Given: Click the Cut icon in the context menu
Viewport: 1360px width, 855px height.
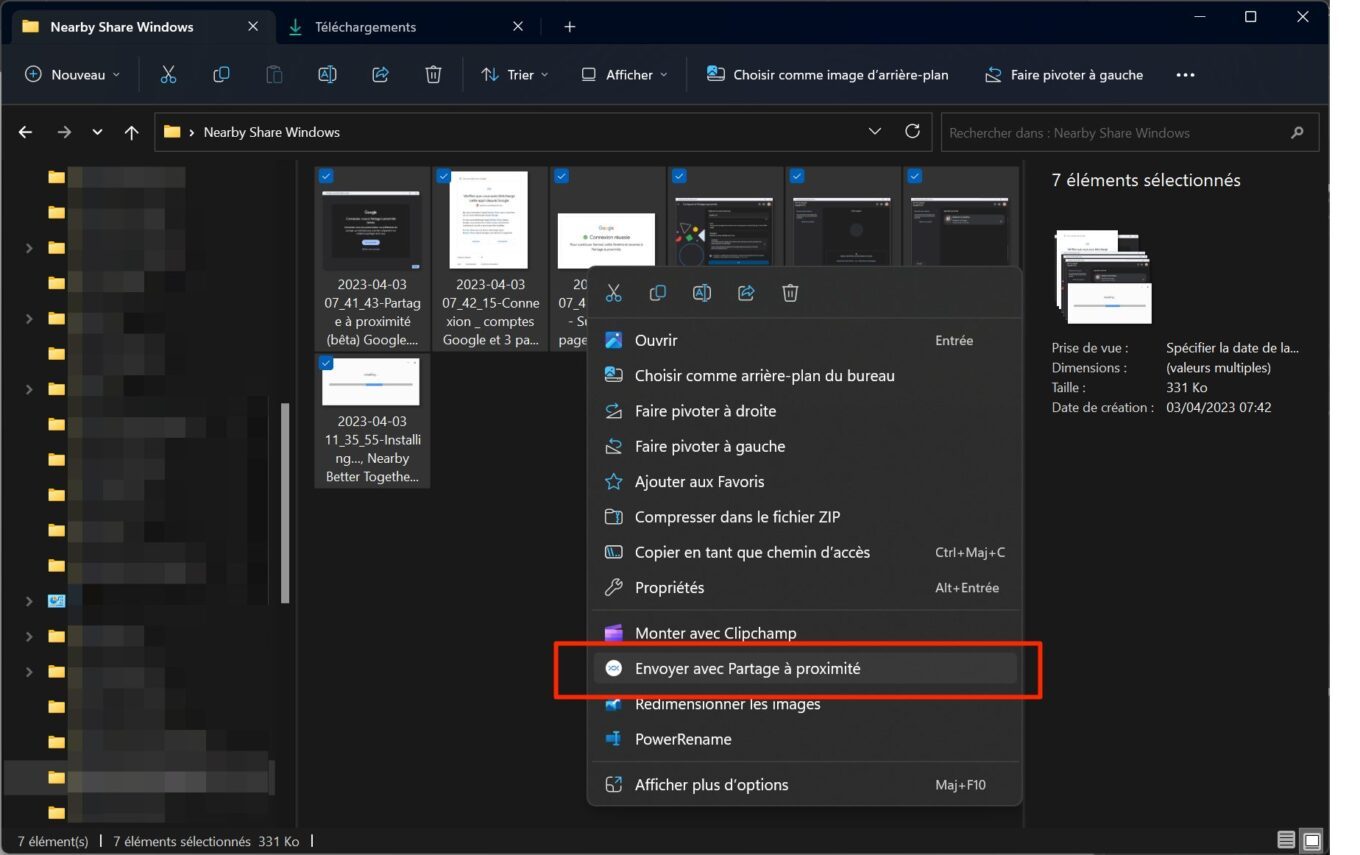Looking at the screenshot, I should (x=614, y=293).
